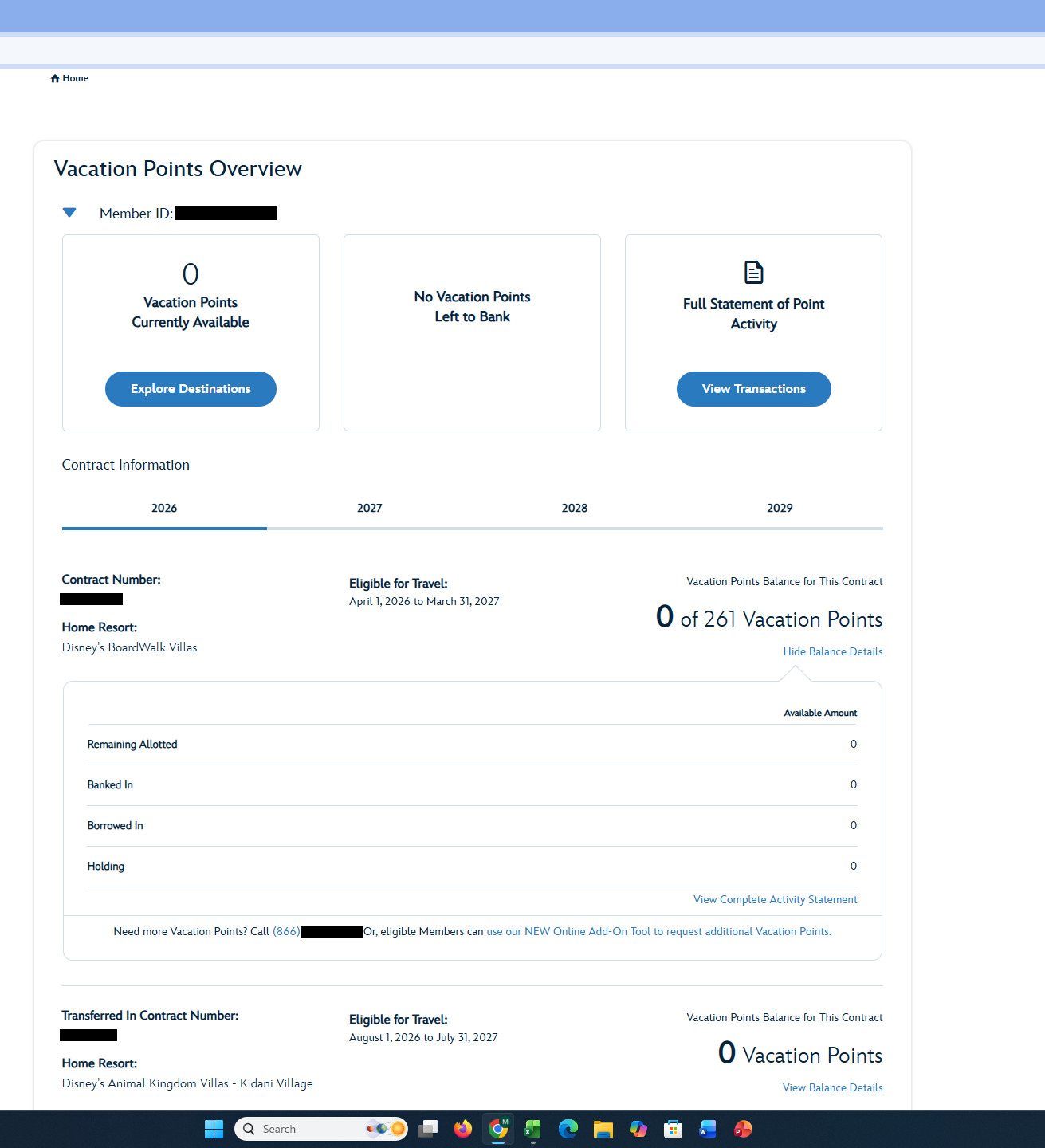Click the 'Banked In' row label
1045x1148 pixels.
[110, 785]
